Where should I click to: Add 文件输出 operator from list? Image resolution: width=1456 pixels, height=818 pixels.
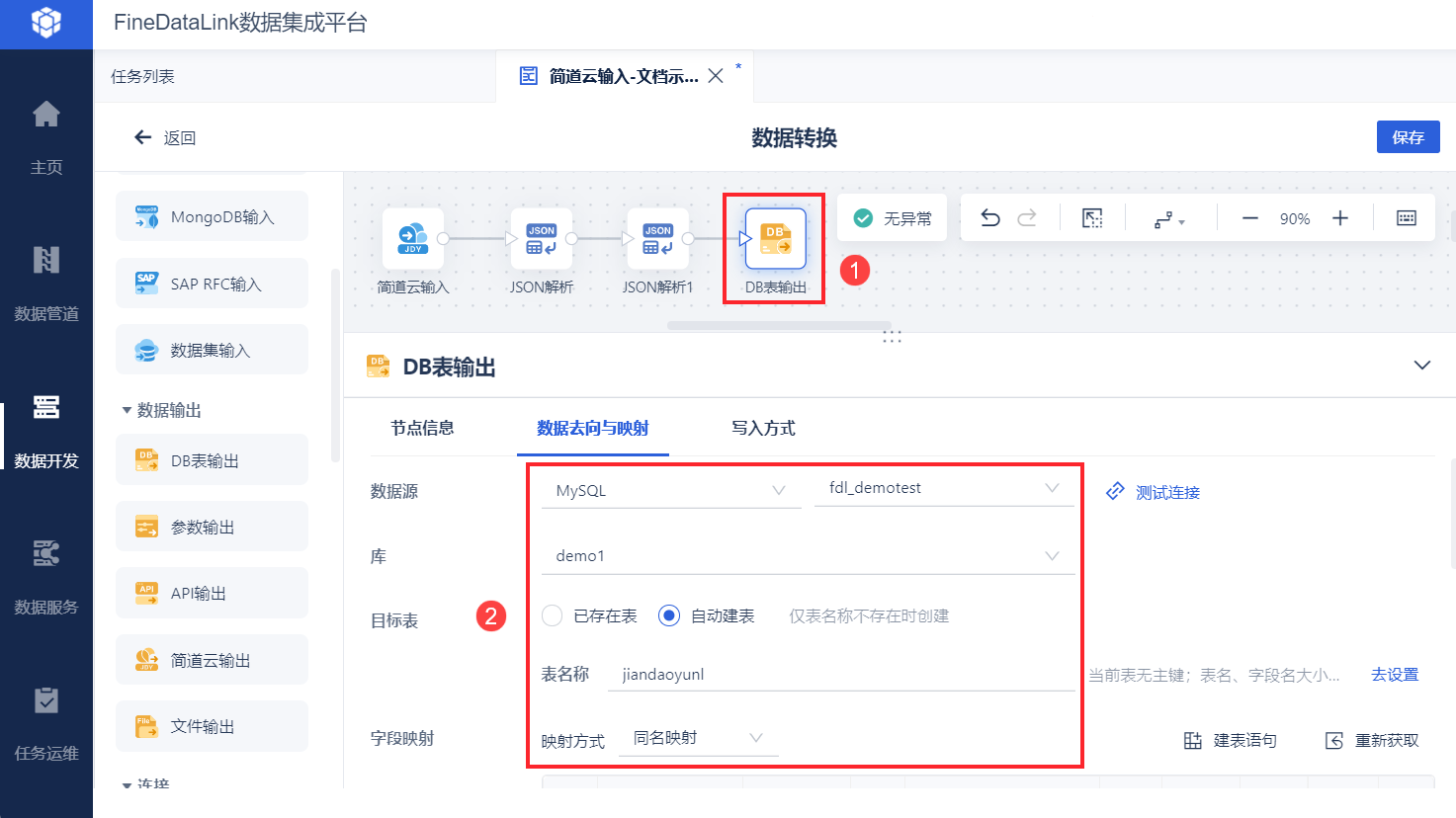212,726
